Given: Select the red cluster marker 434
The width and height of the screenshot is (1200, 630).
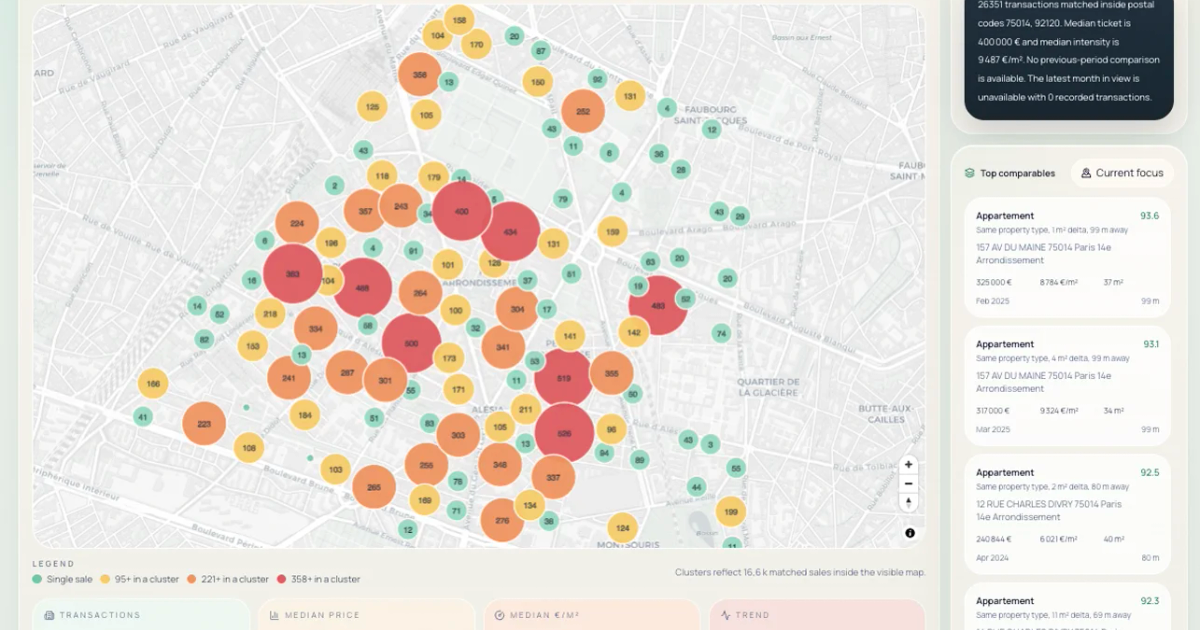Looking at the screenshot, I should pos(510,231).
